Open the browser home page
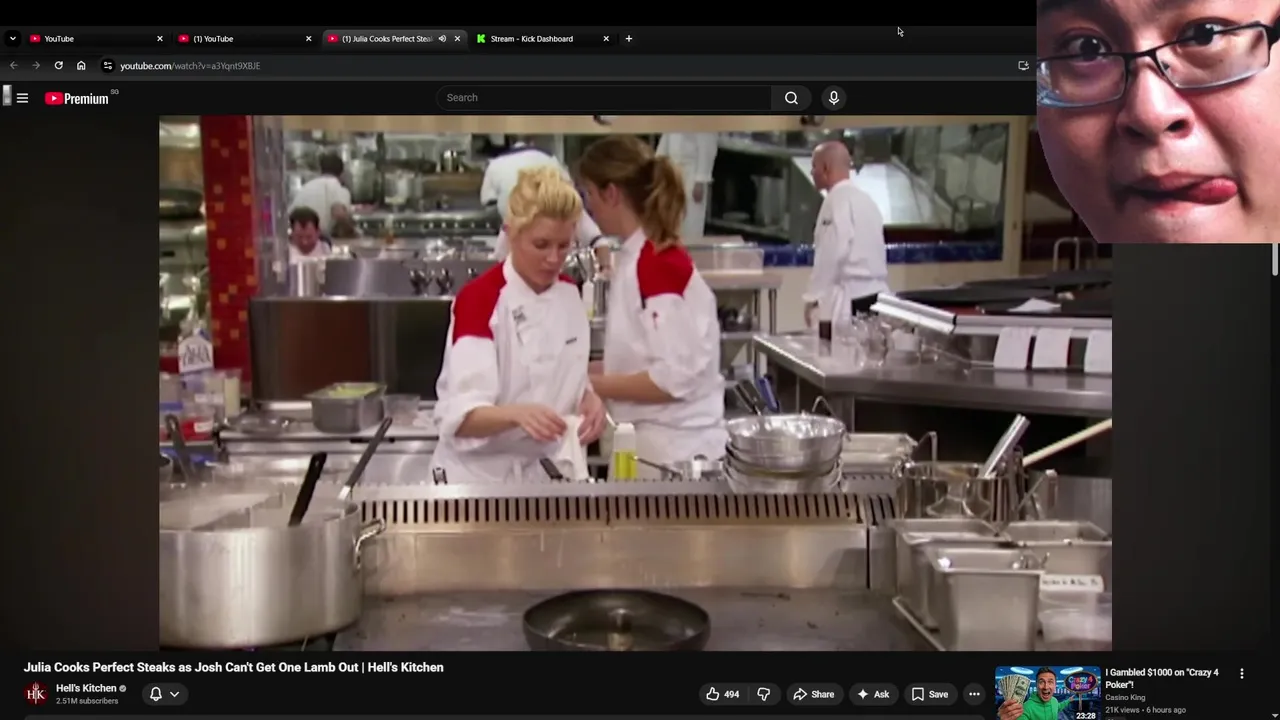The image size is (1280, 720). tap(81, 65)
